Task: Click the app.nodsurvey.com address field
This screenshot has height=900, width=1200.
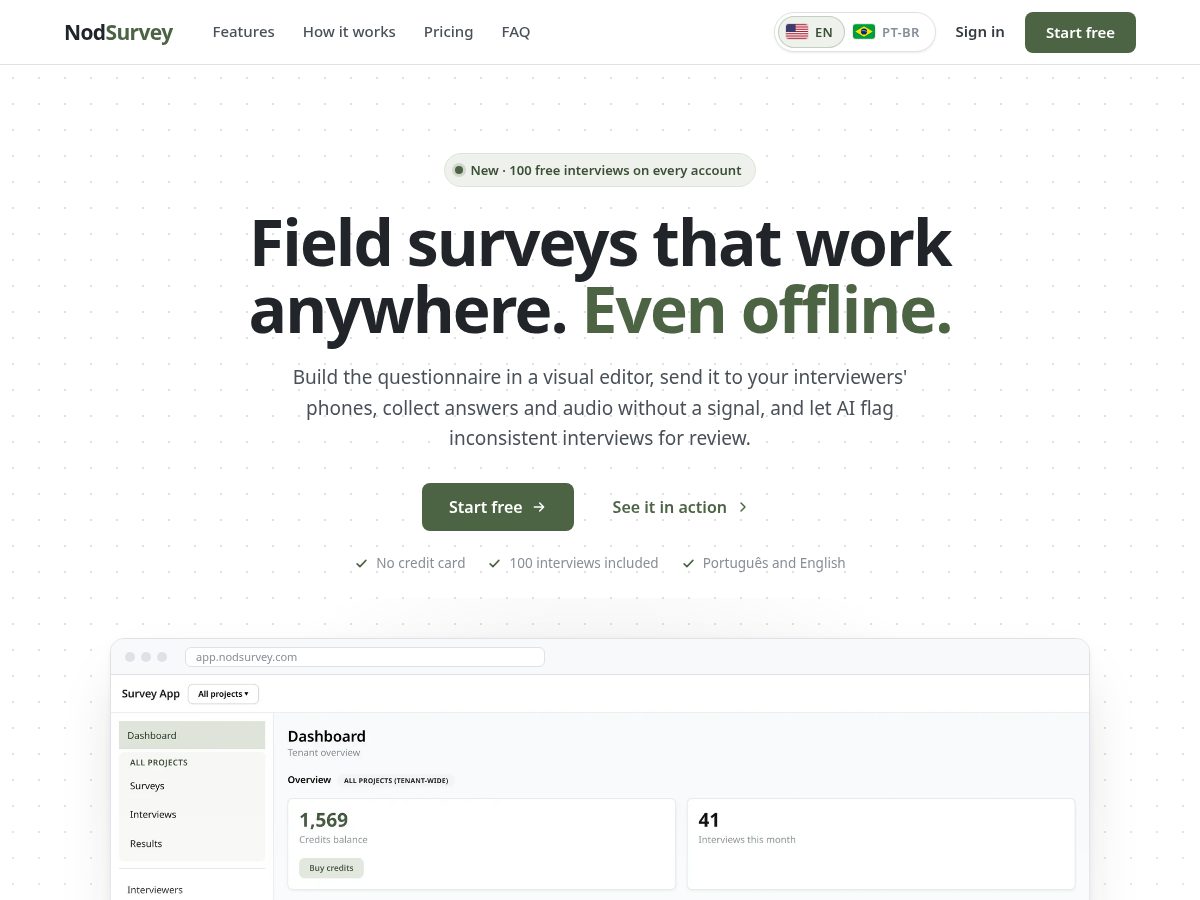Action: tap(365, 657)
